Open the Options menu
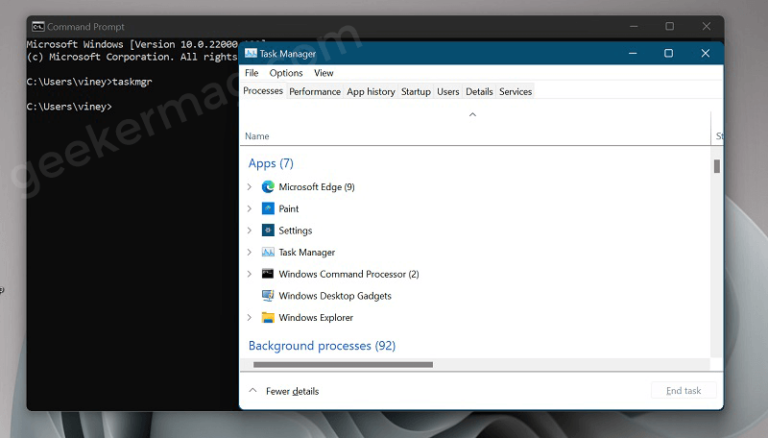The height and width of the screenshot is (438, 768). click(x=286, y=73)
